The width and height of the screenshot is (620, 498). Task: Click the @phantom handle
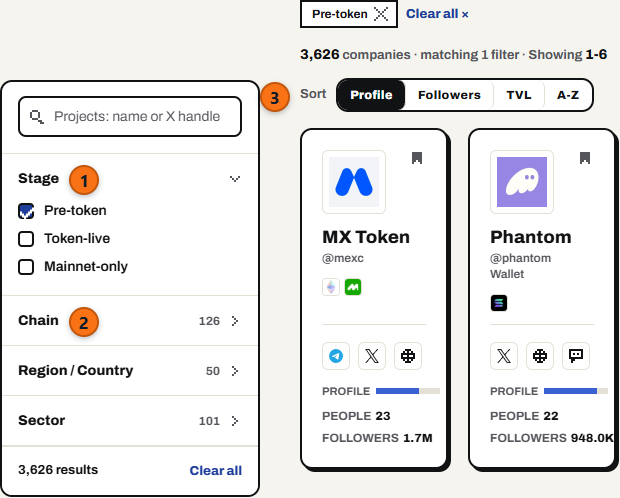[520, 258]
